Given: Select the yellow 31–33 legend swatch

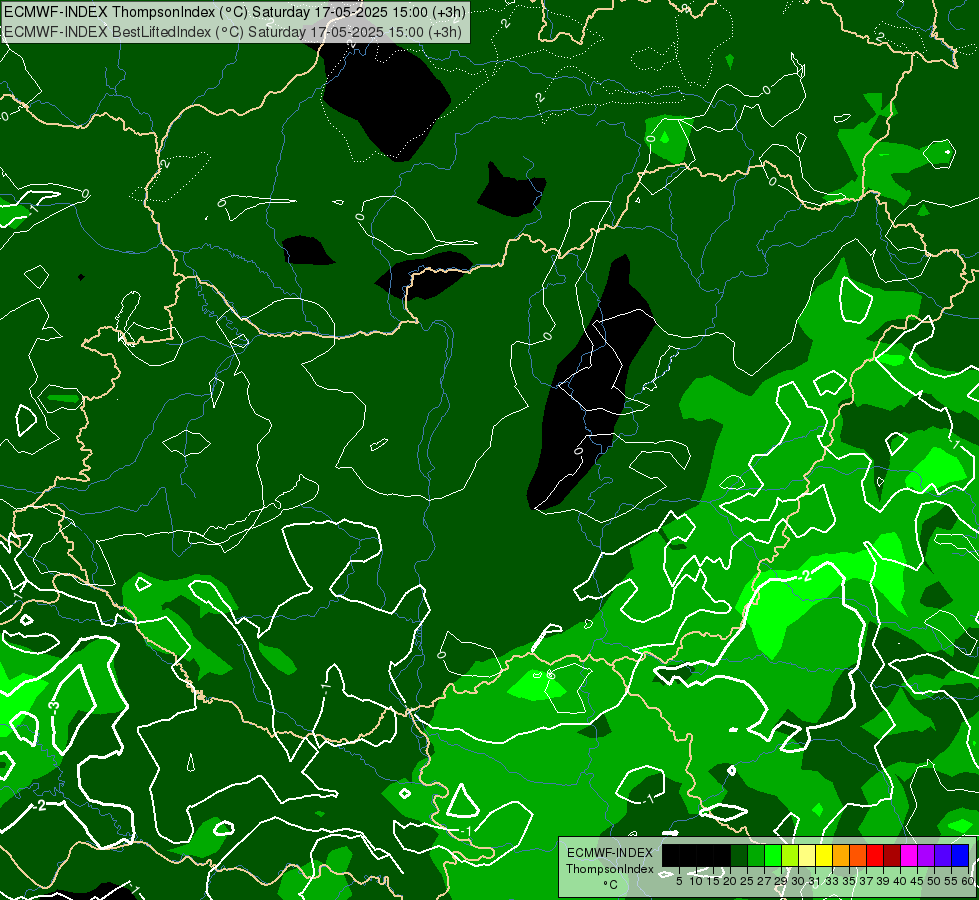Looking at the screenshot, I should click(824, 855).
